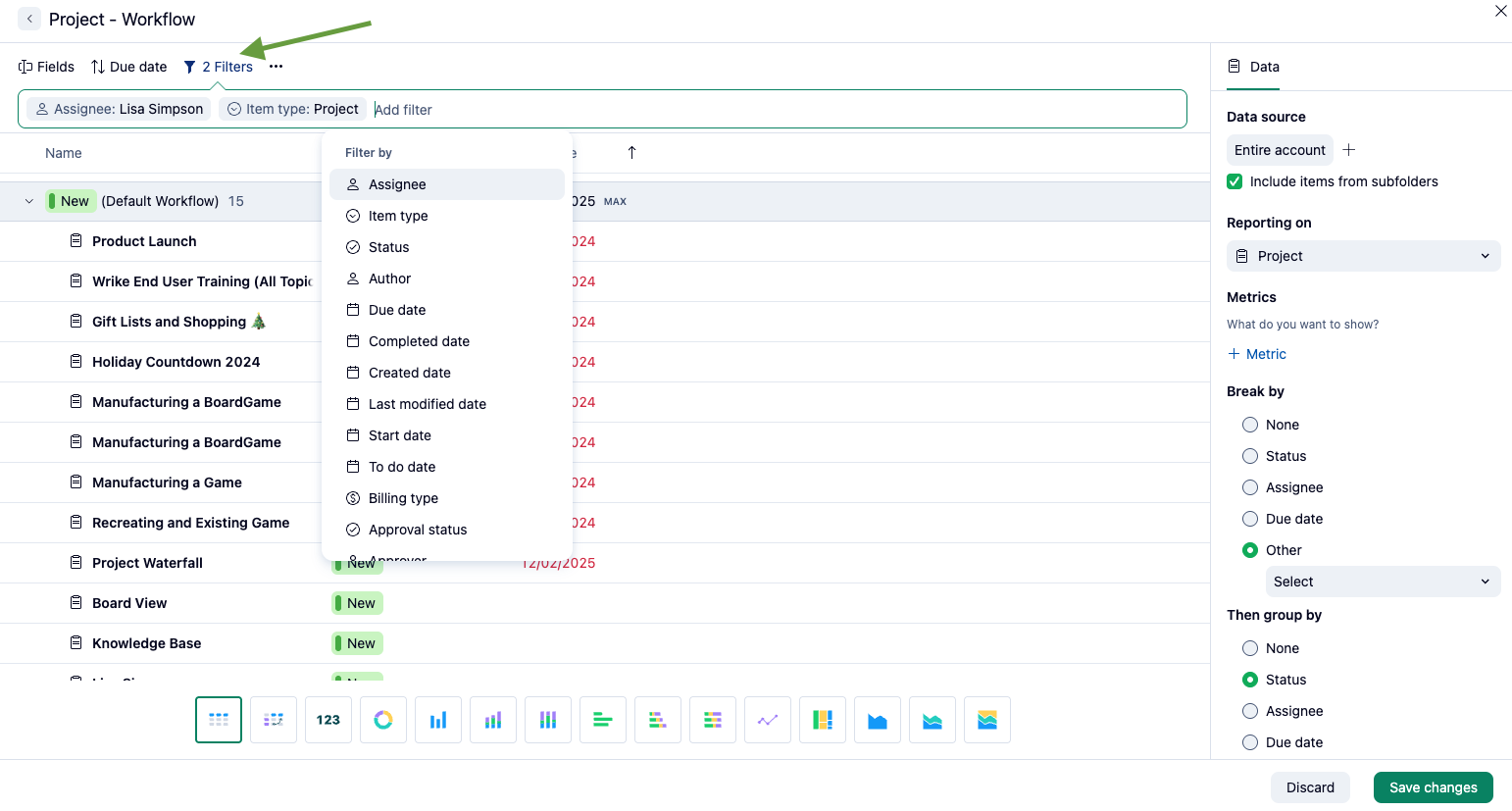1512x811 pixels.
Task: Click the Holiday Countdown 2024 project icon
Action: tap(76, 361)
